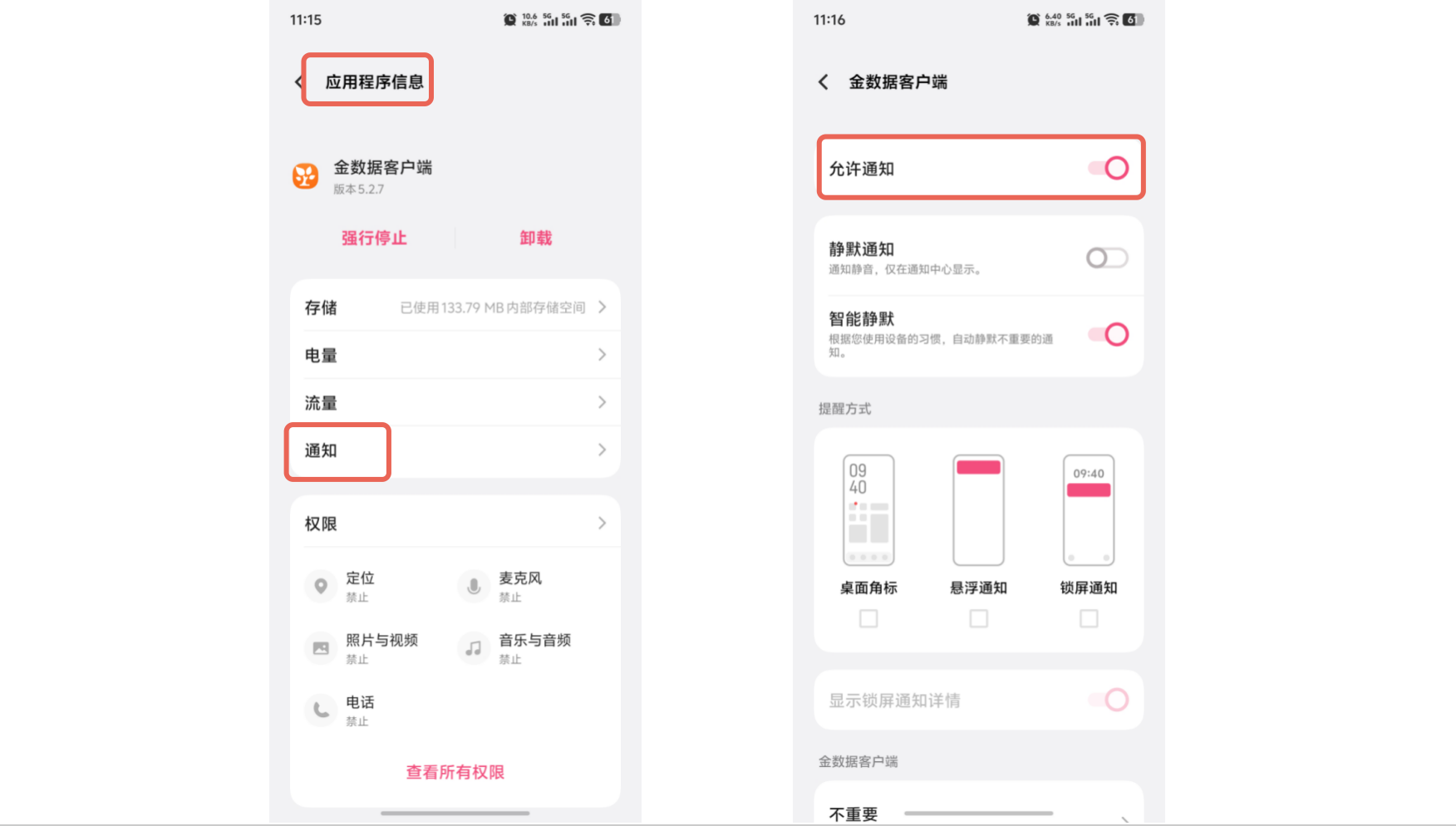Tap the 音乐与音频 music note icon
Viewport: 1456px width, 826px height.
point(474,648)
